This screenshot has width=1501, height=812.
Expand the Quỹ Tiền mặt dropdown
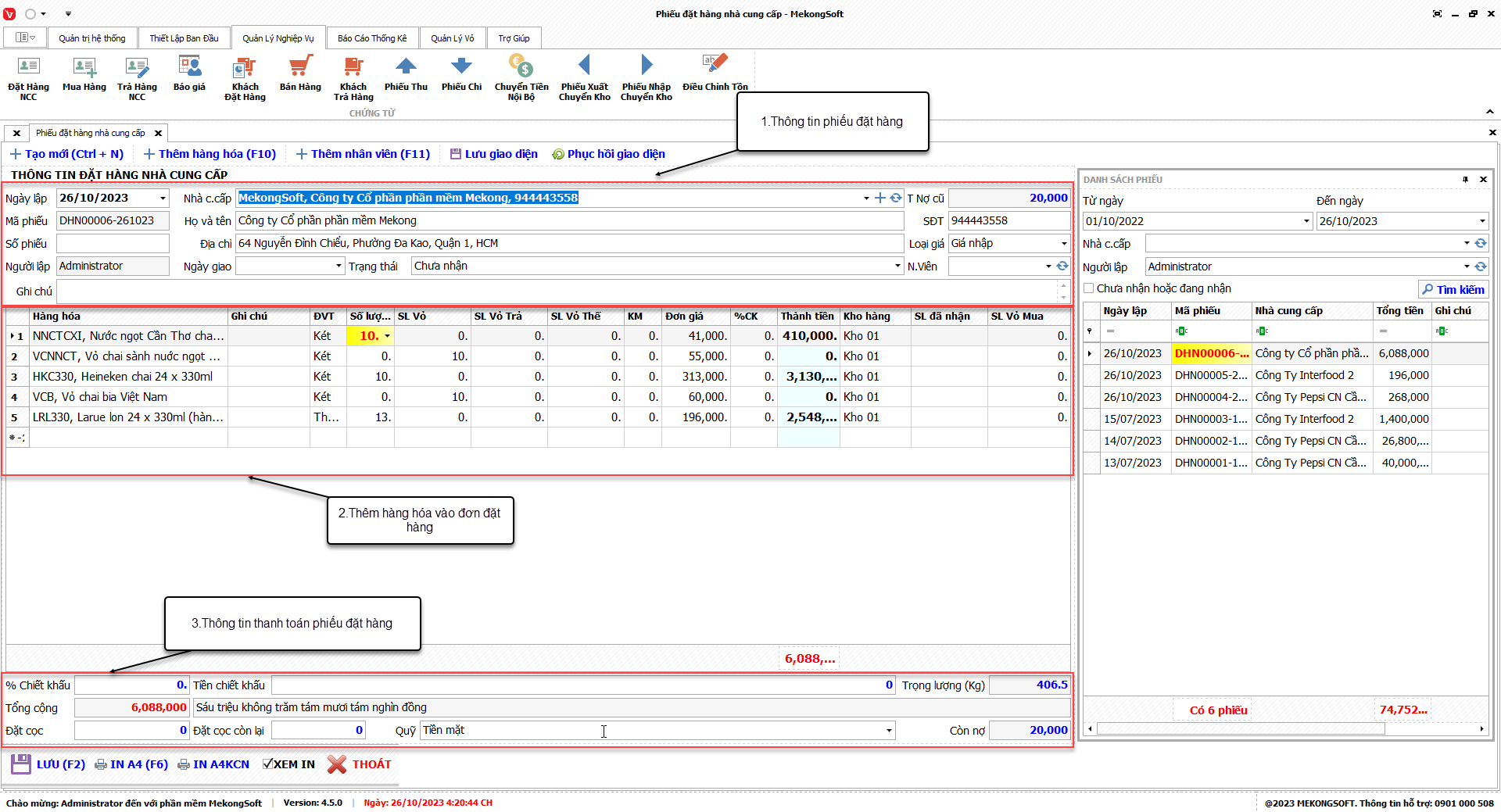click(x=889, y=731)
